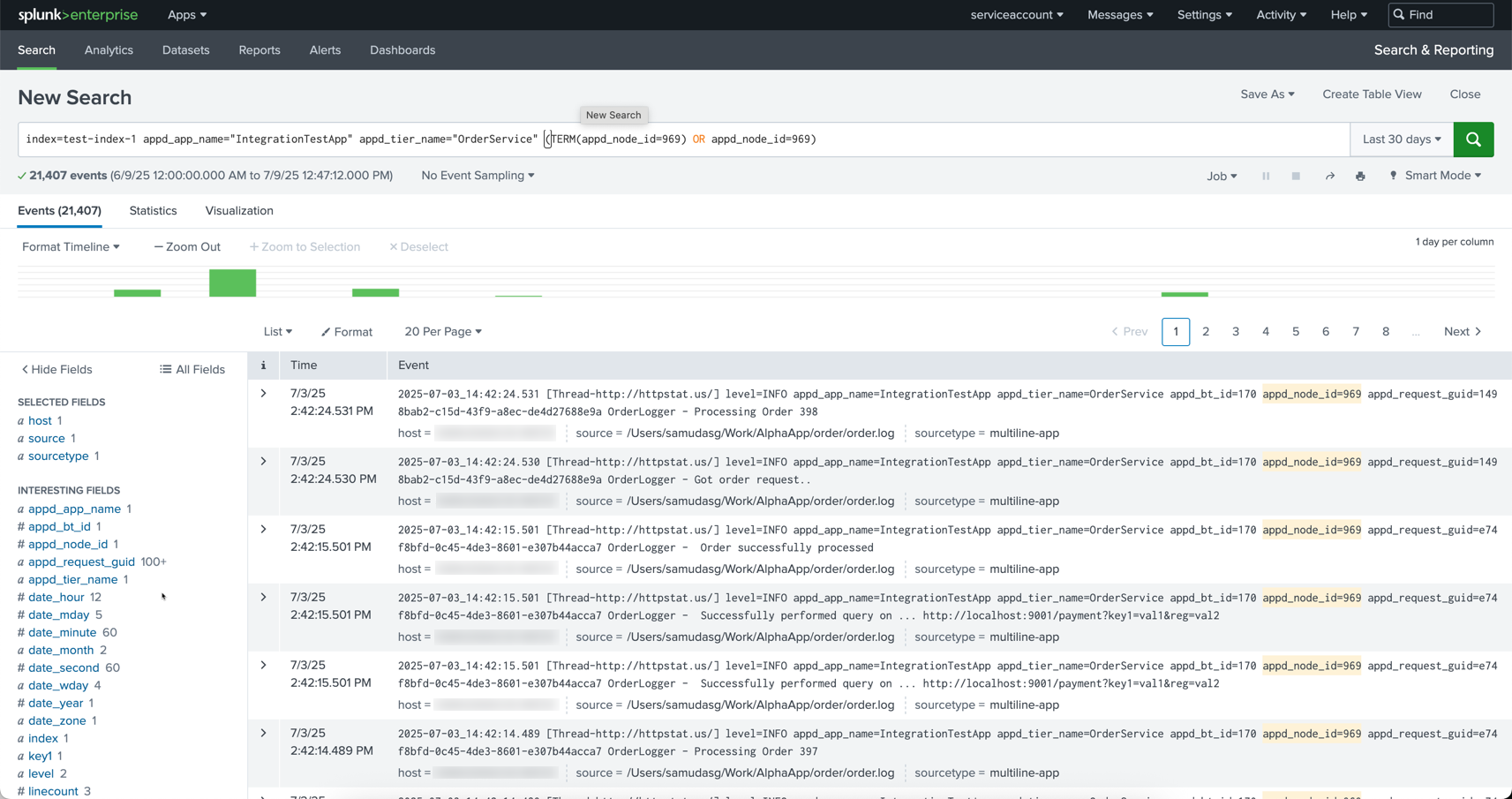Click inside the search query input
The height and width of the screenshot is (799, 1512).
pyautogui.click(x=971, y=139)
